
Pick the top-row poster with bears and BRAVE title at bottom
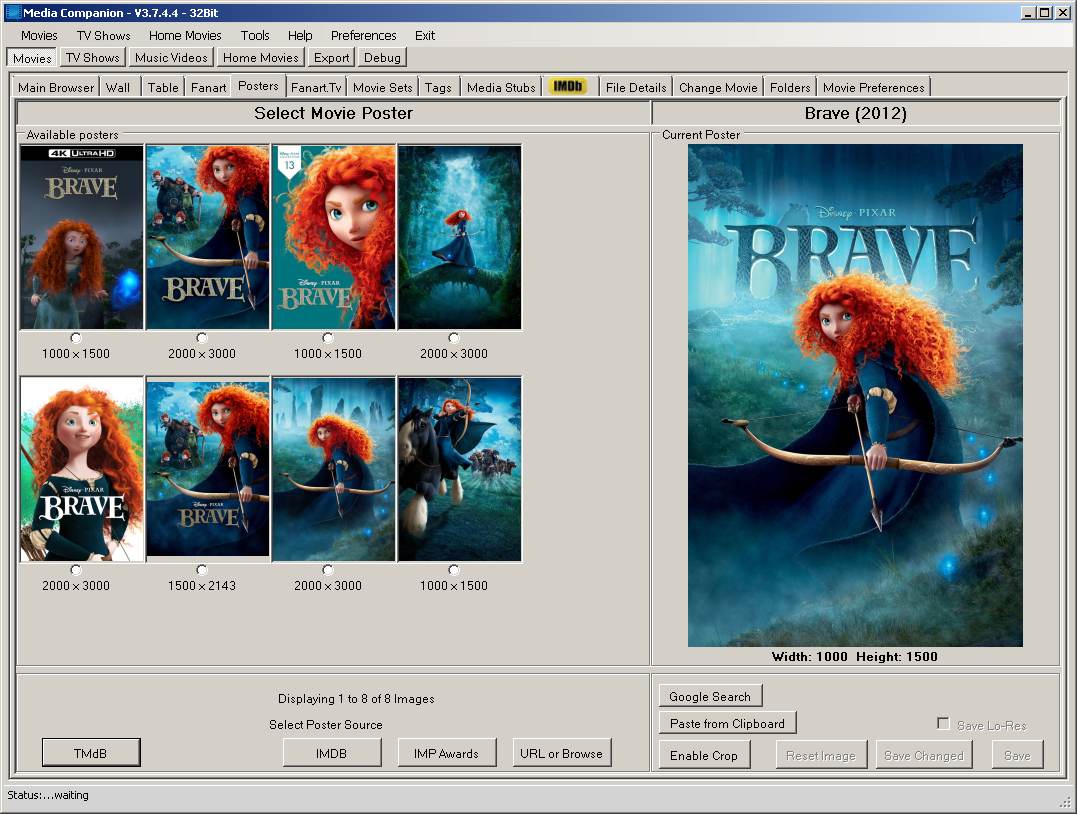(207, 237)
